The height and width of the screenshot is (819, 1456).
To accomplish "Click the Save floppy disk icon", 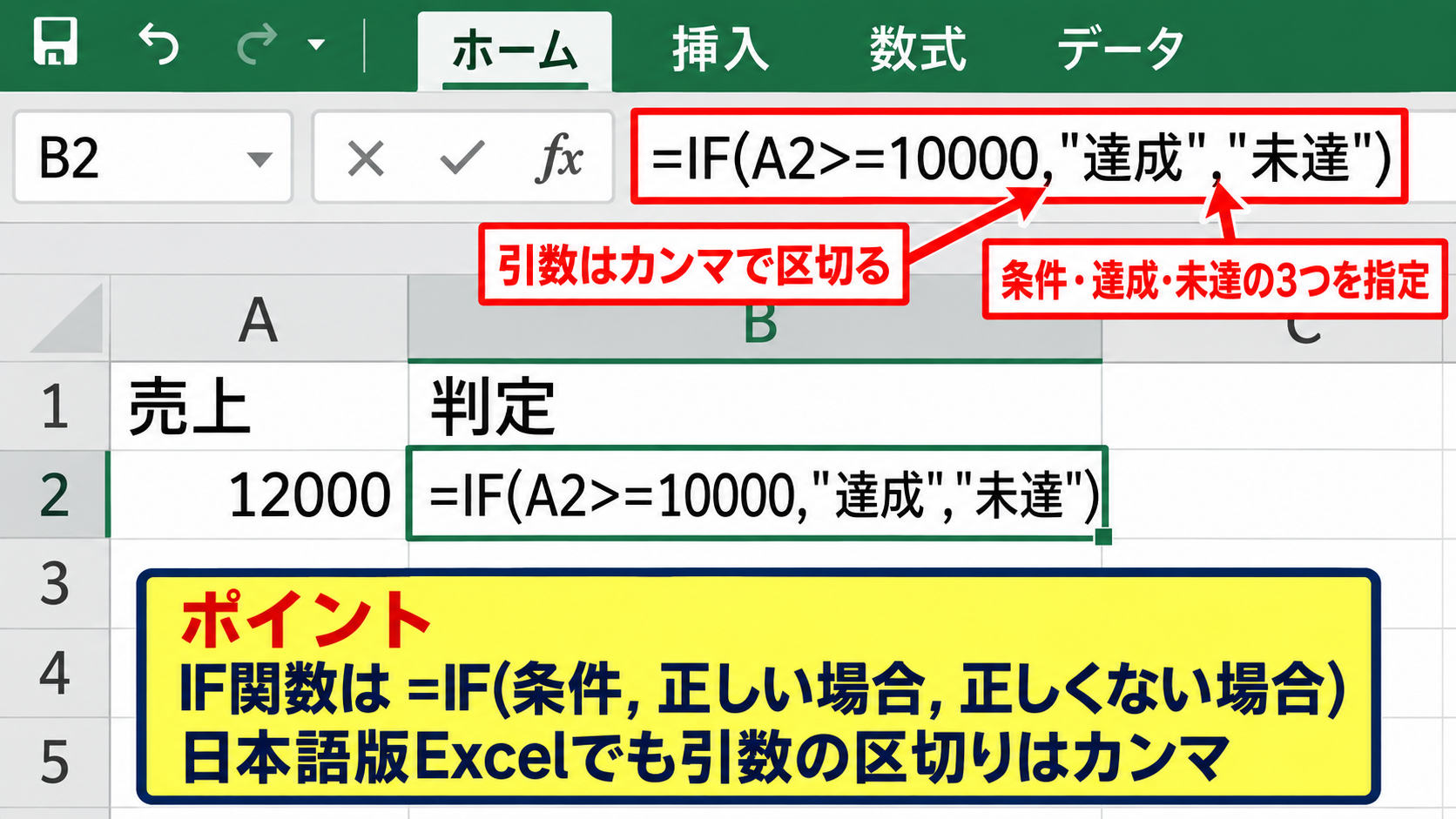I will coord(56,43).
